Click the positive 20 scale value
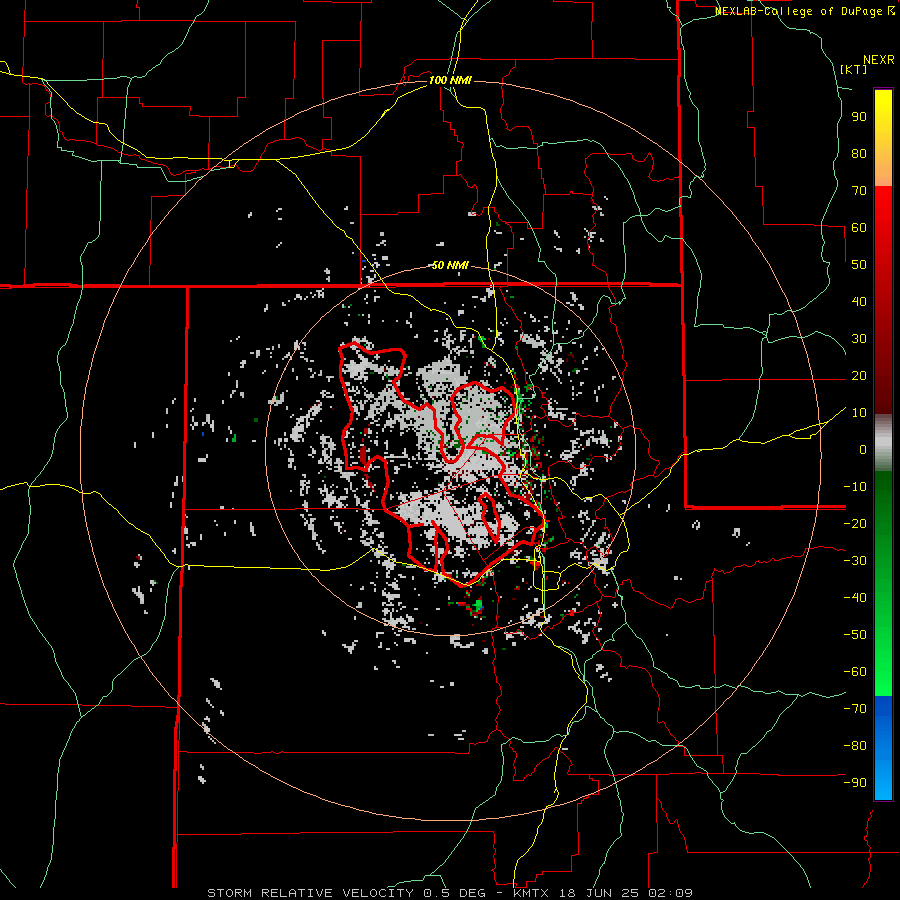 [859, 375]
